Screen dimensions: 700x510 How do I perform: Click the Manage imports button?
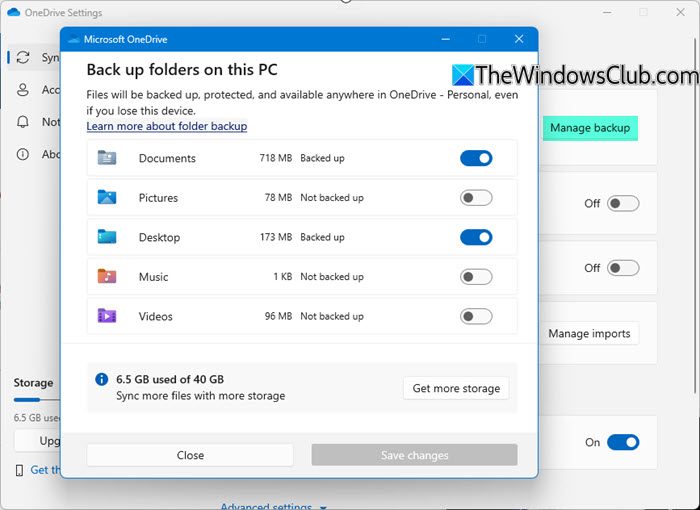tap(589, 334)
